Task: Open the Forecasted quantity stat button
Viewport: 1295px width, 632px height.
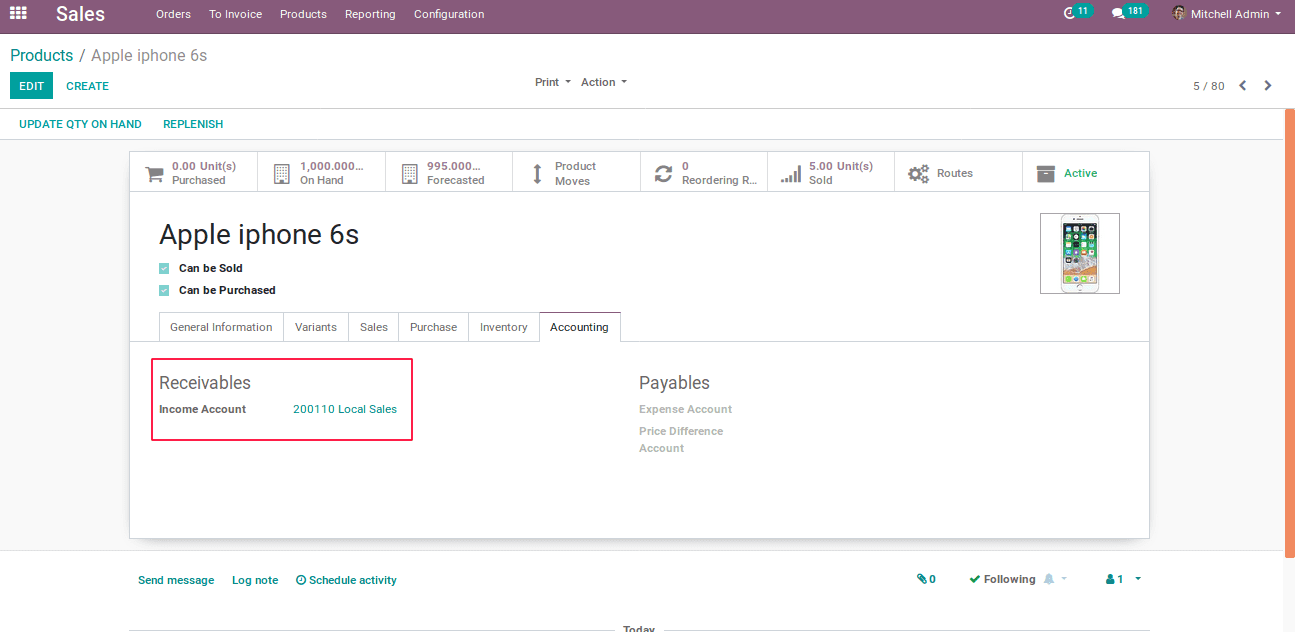Action: click(449, 173)
